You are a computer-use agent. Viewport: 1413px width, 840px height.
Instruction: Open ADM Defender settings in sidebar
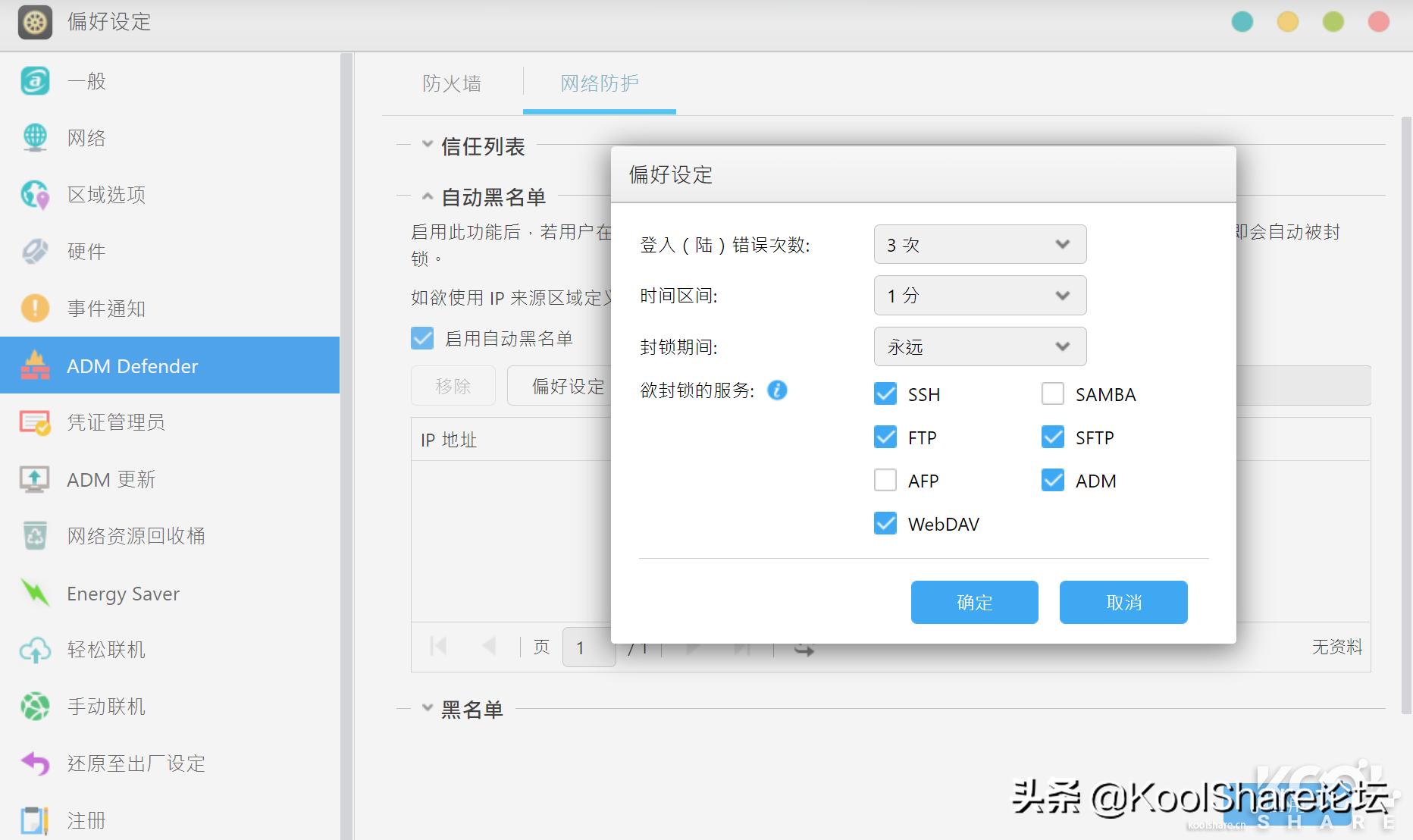pos(133,365)
